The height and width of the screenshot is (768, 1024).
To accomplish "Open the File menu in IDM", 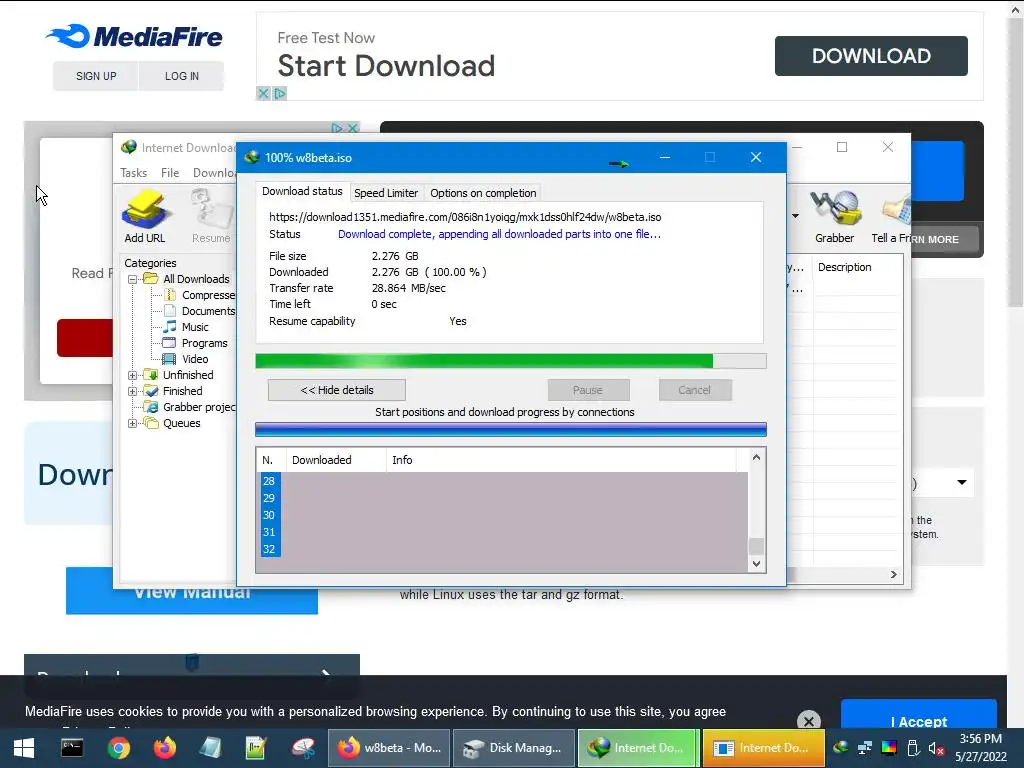I will click(170, 172).
